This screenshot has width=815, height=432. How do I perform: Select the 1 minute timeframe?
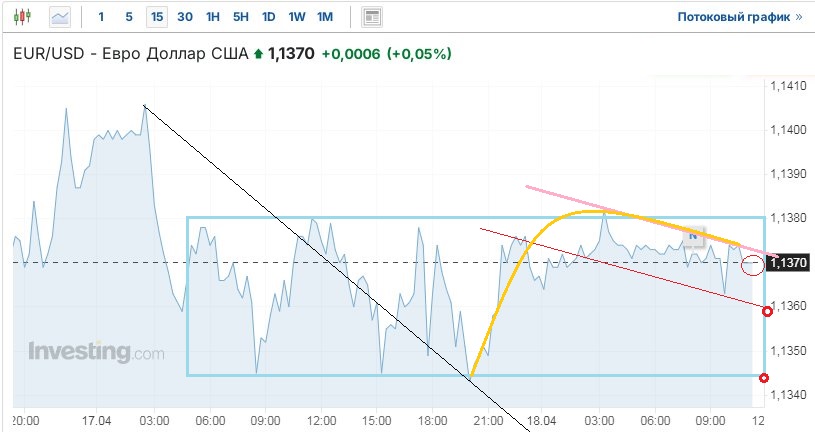[x=101, y=17]
